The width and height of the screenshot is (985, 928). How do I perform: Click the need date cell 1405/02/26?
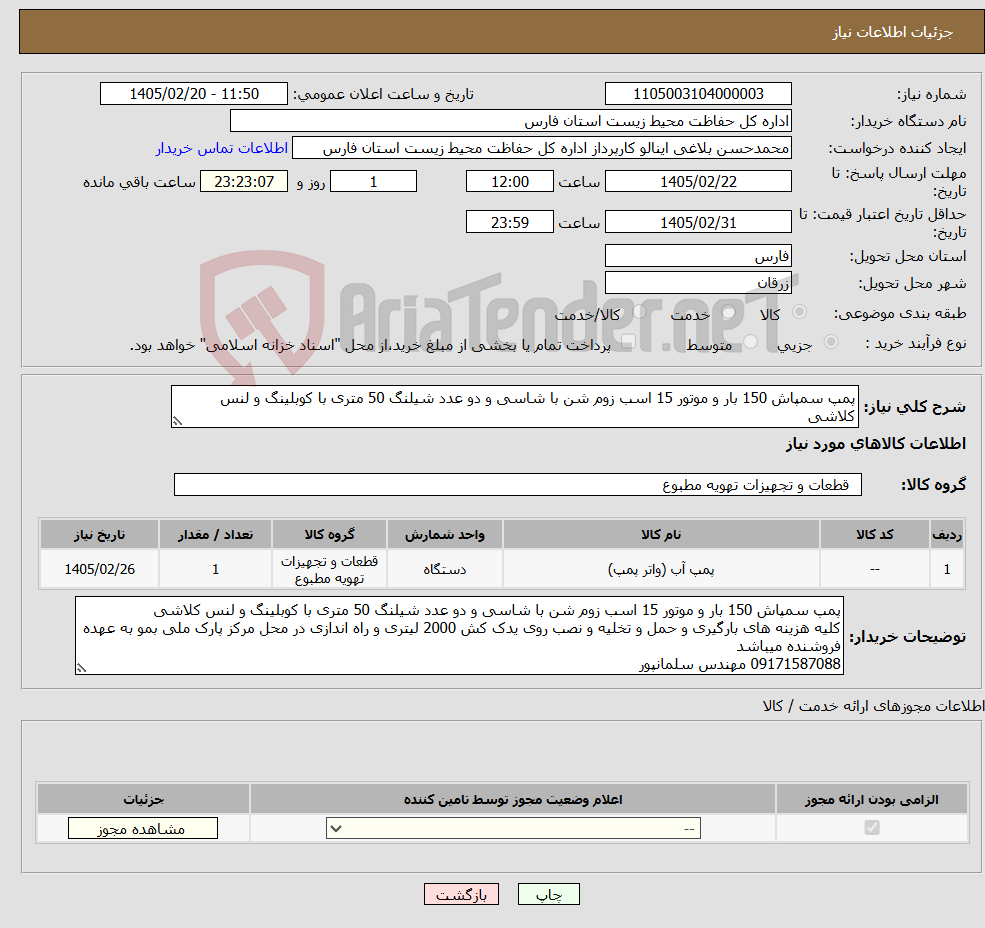(x=99, y=569)
